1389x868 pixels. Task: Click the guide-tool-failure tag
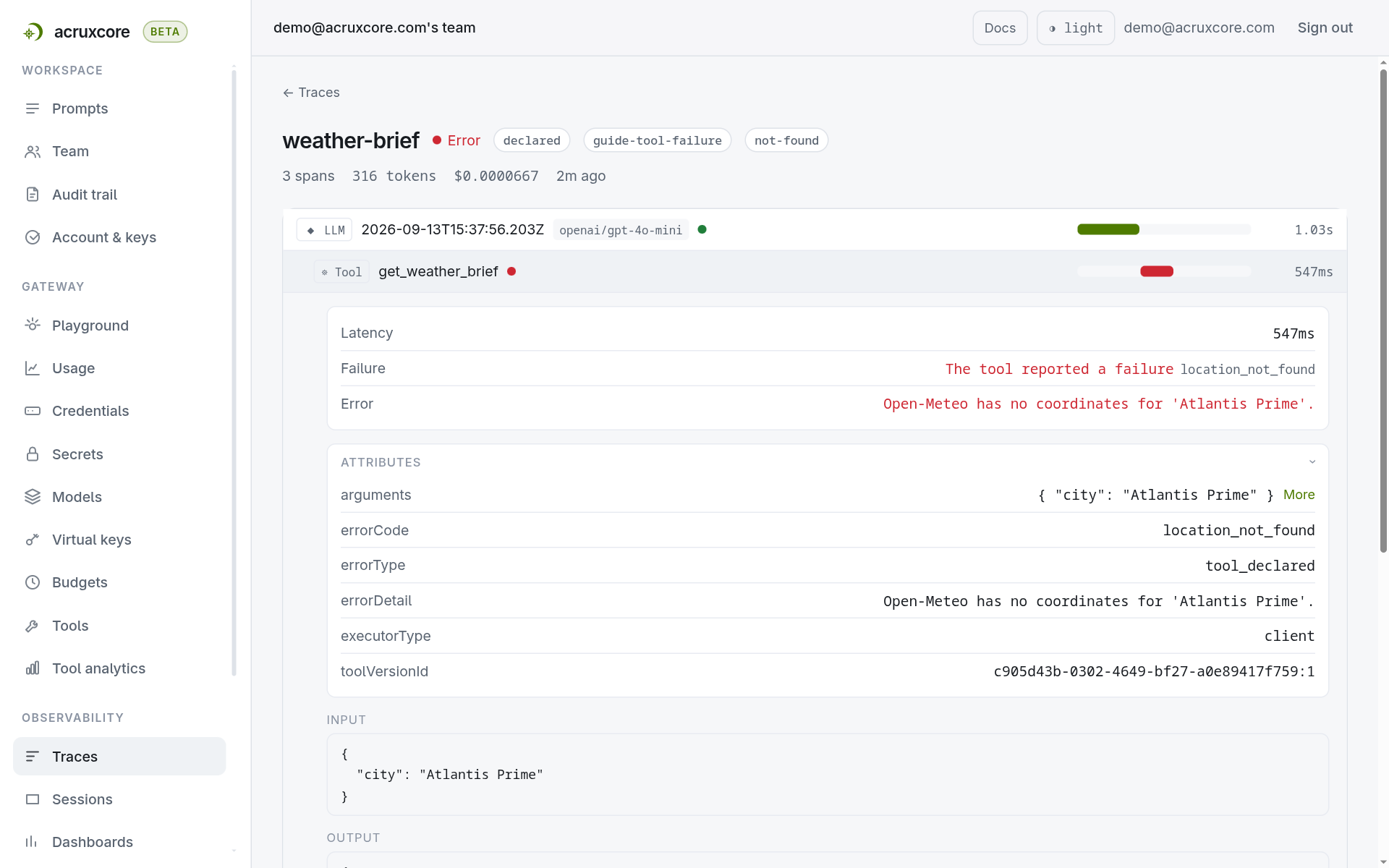pyautogui.click(x=658, y=140)
